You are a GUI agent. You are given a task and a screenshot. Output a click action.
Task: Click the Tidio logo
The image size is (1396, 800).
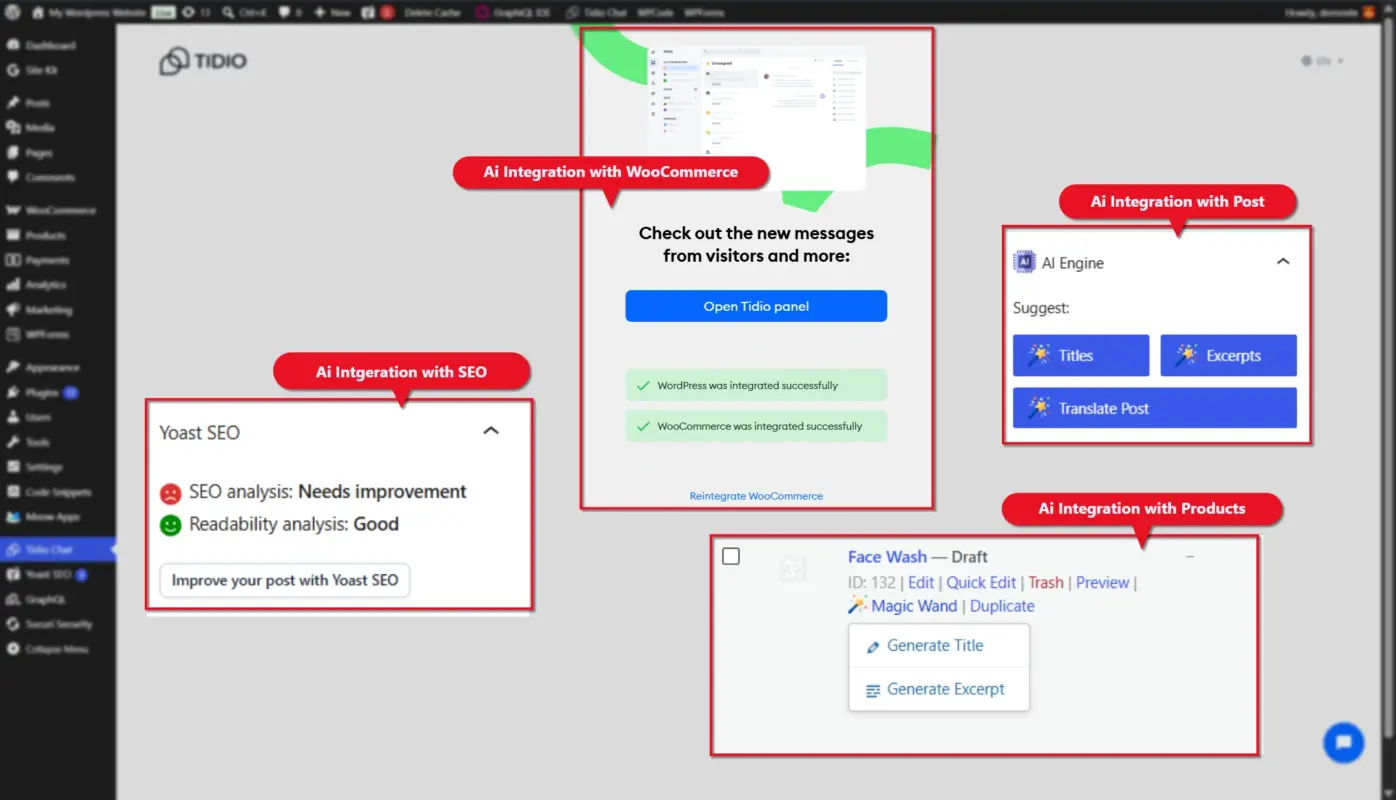203,61
